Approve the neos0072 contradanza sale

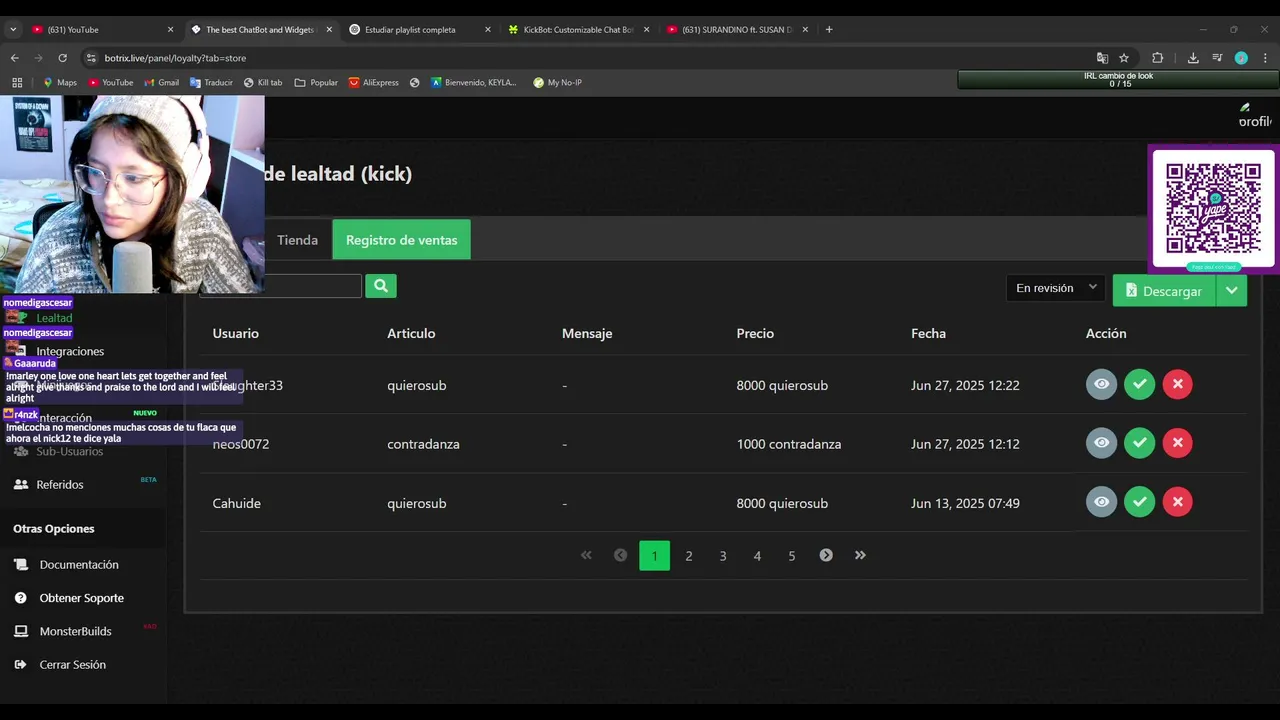(1139, 443)
